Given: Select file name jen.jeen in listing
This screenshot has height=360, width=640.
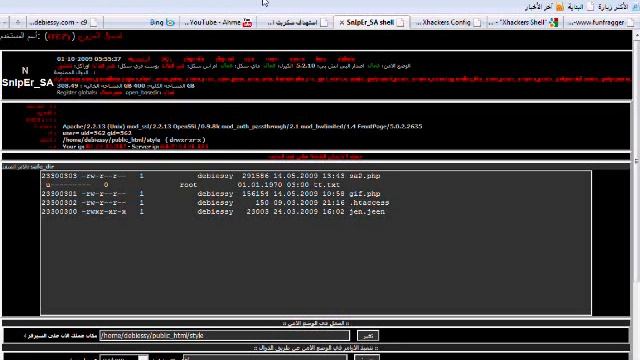Looking at the screenshot, I should coord(367,212).
